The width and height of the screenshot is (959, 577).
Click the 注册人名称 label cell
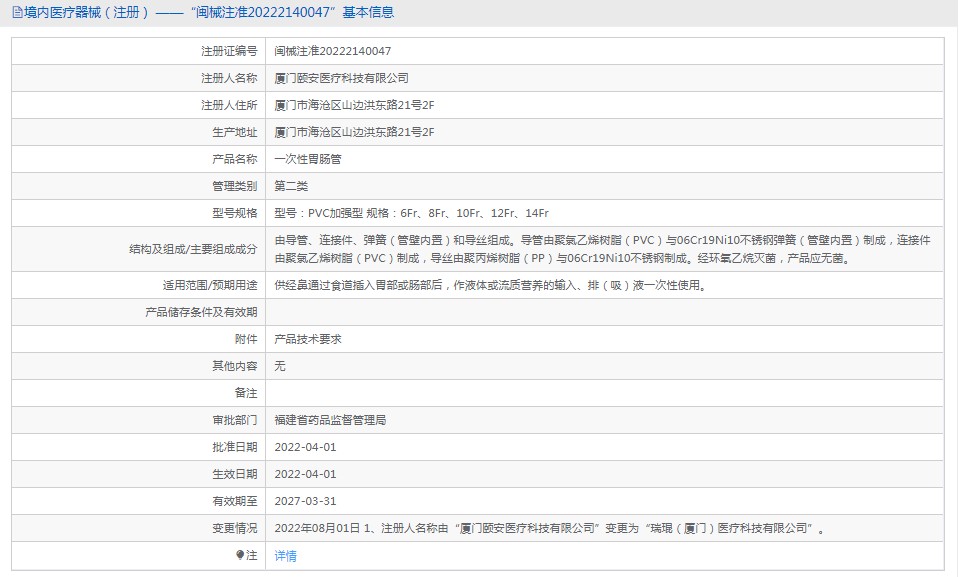229,78
